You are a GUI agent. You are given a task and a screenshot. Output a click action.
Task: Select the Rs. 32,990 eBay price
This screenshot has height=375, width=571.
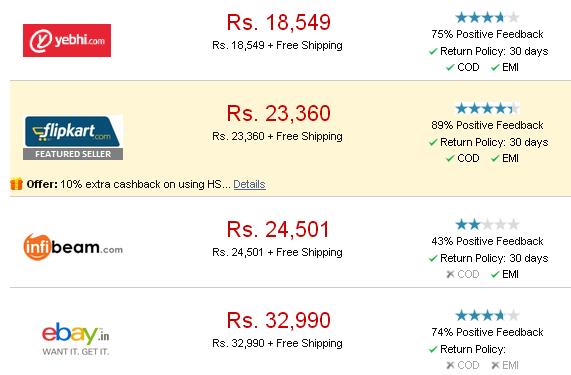(279, 320)
